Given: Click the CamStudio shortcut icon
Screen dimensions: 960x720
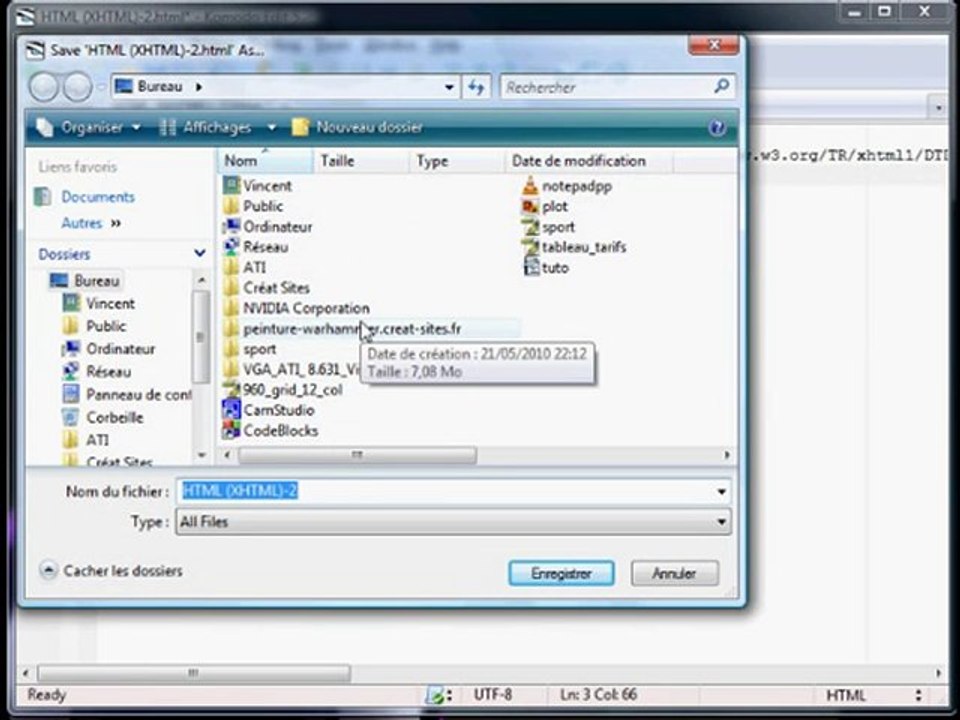Looking at the screenshot, I should coord(231,410).
